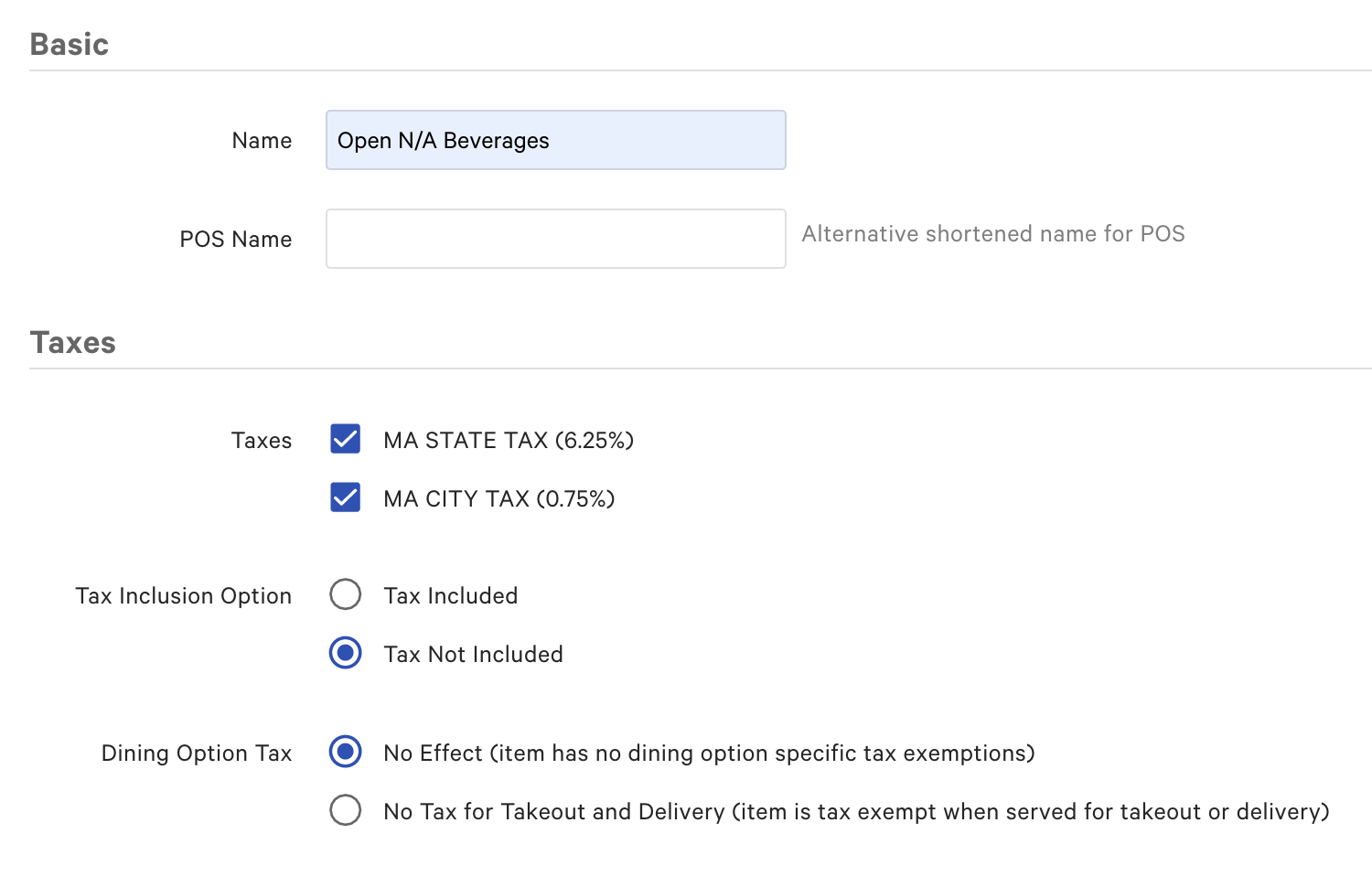Select the Tax Not Included radio button
This screenshot has height=887, width=1372.
(345, 653)
